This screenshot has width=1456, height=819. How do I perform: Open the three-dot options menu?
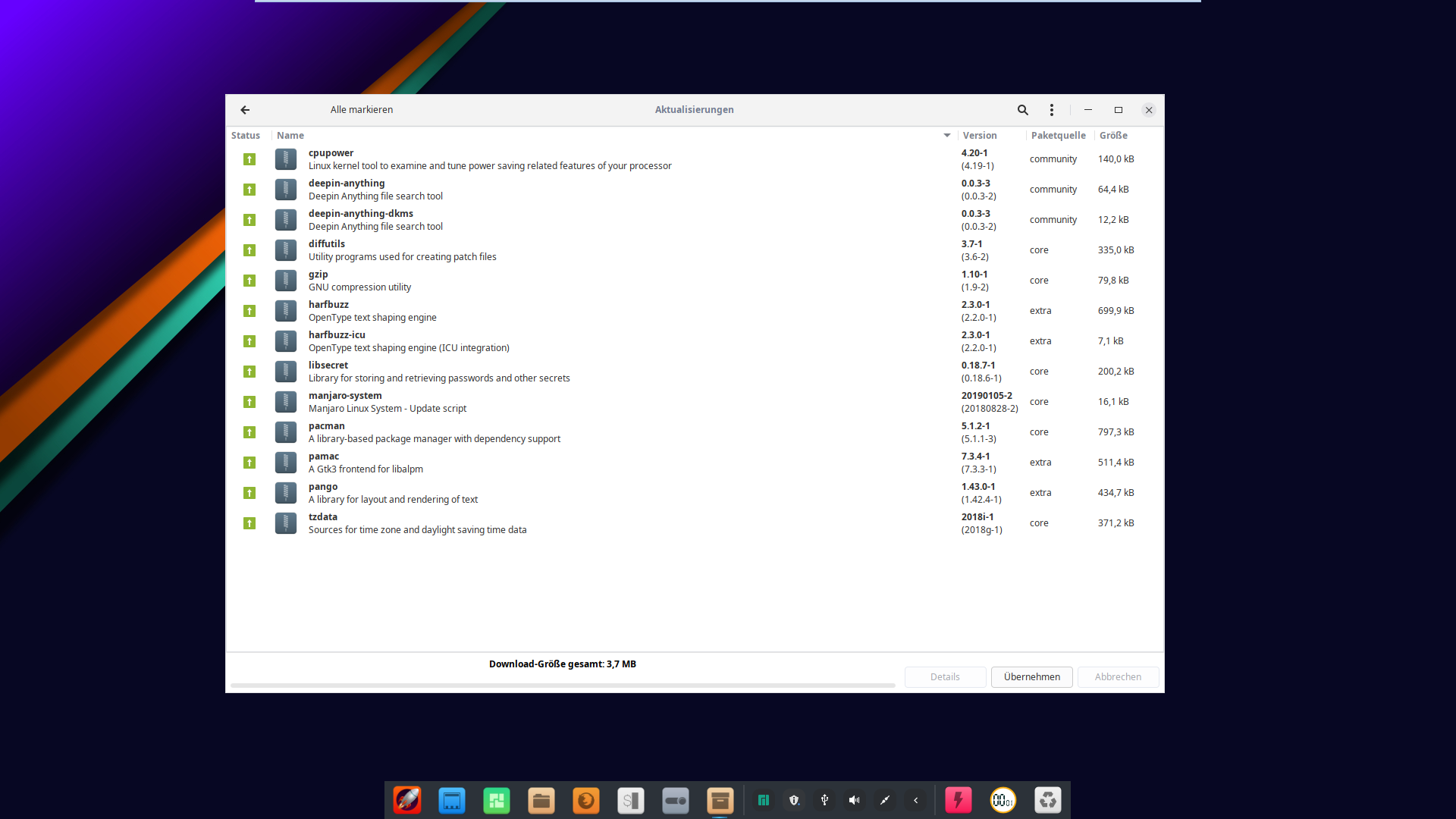(1052, 110)
